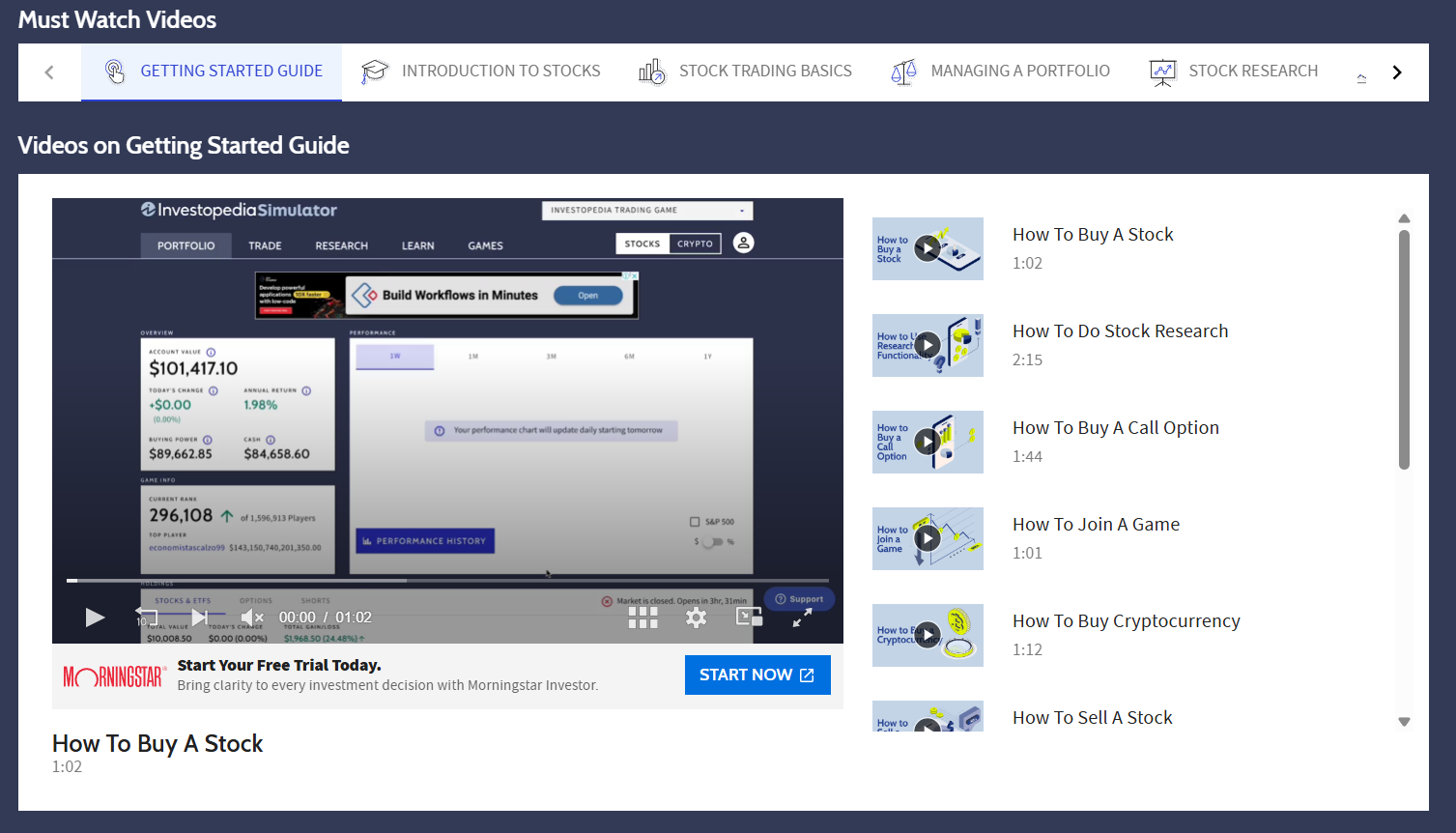
Task: Click the video progress bar
Action: click(447, 581)
